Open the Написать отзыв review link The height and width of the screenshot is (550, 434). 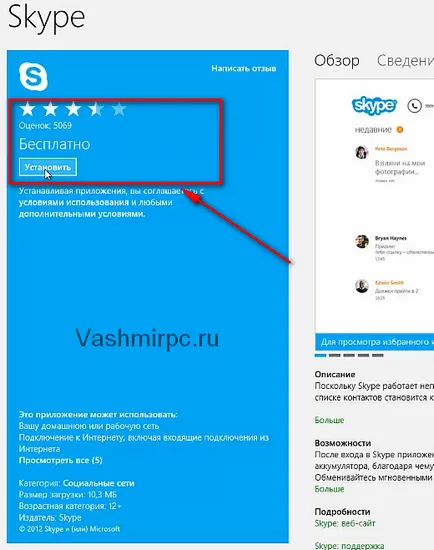[243, 68]
